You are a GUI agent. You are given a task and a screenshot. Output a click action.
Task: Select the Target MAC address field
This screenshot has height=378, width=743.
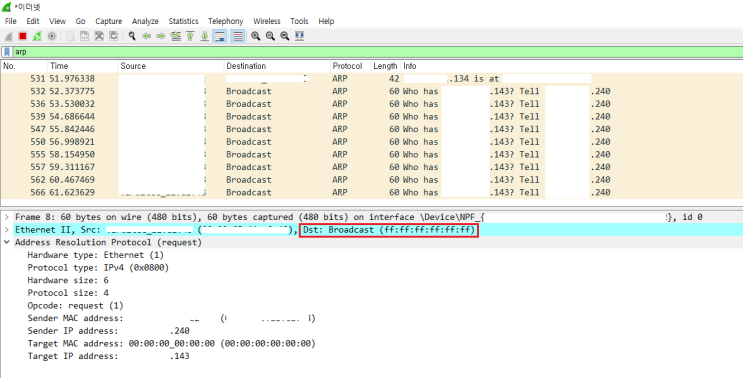coord(172,343)
